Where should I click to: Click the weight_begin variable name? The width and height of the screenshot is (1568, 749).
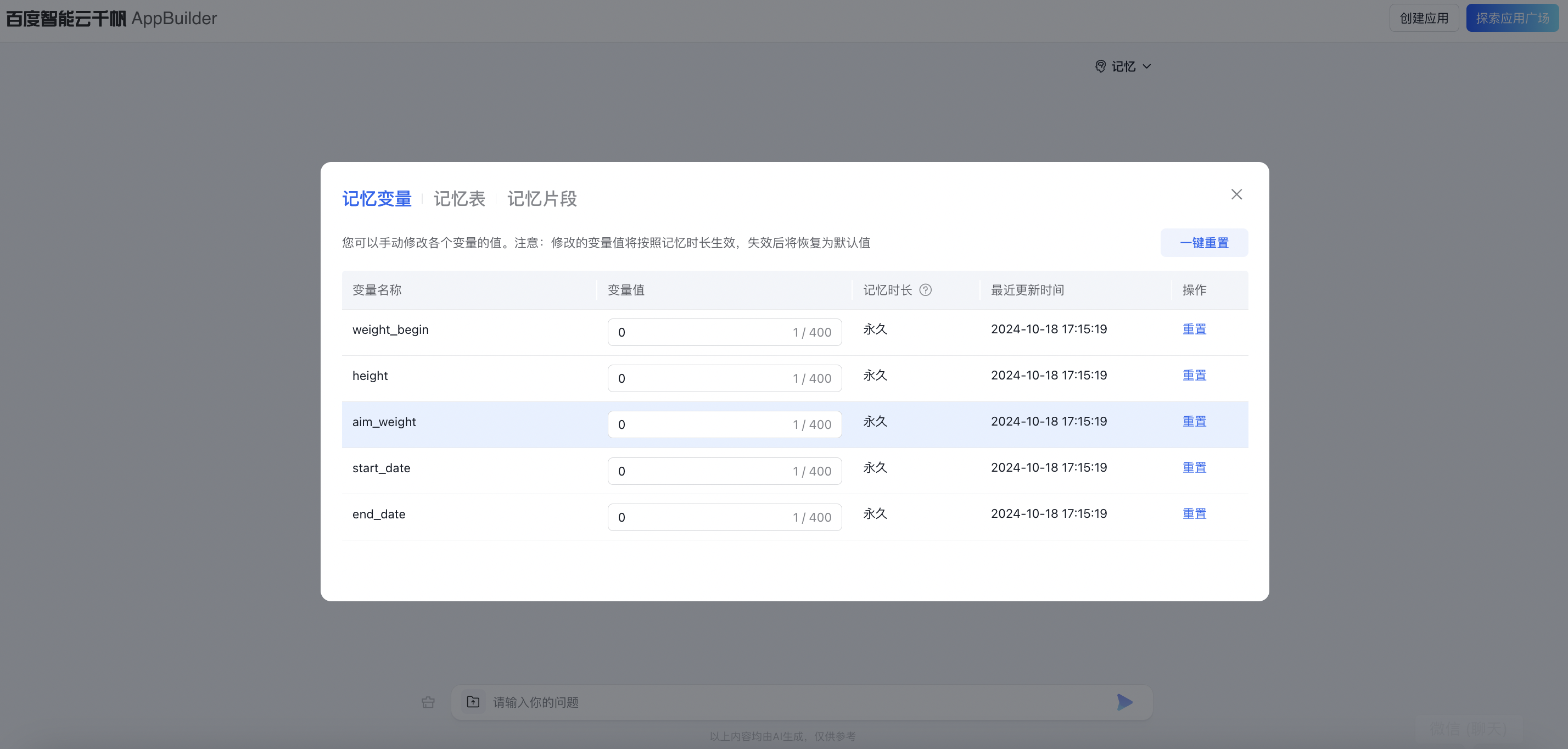tap(390, 330)
